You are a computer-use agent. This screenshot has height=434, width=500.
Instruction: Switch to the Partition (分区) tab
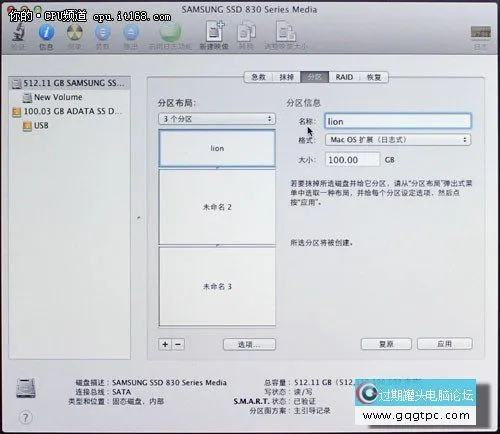pos(315,77)
